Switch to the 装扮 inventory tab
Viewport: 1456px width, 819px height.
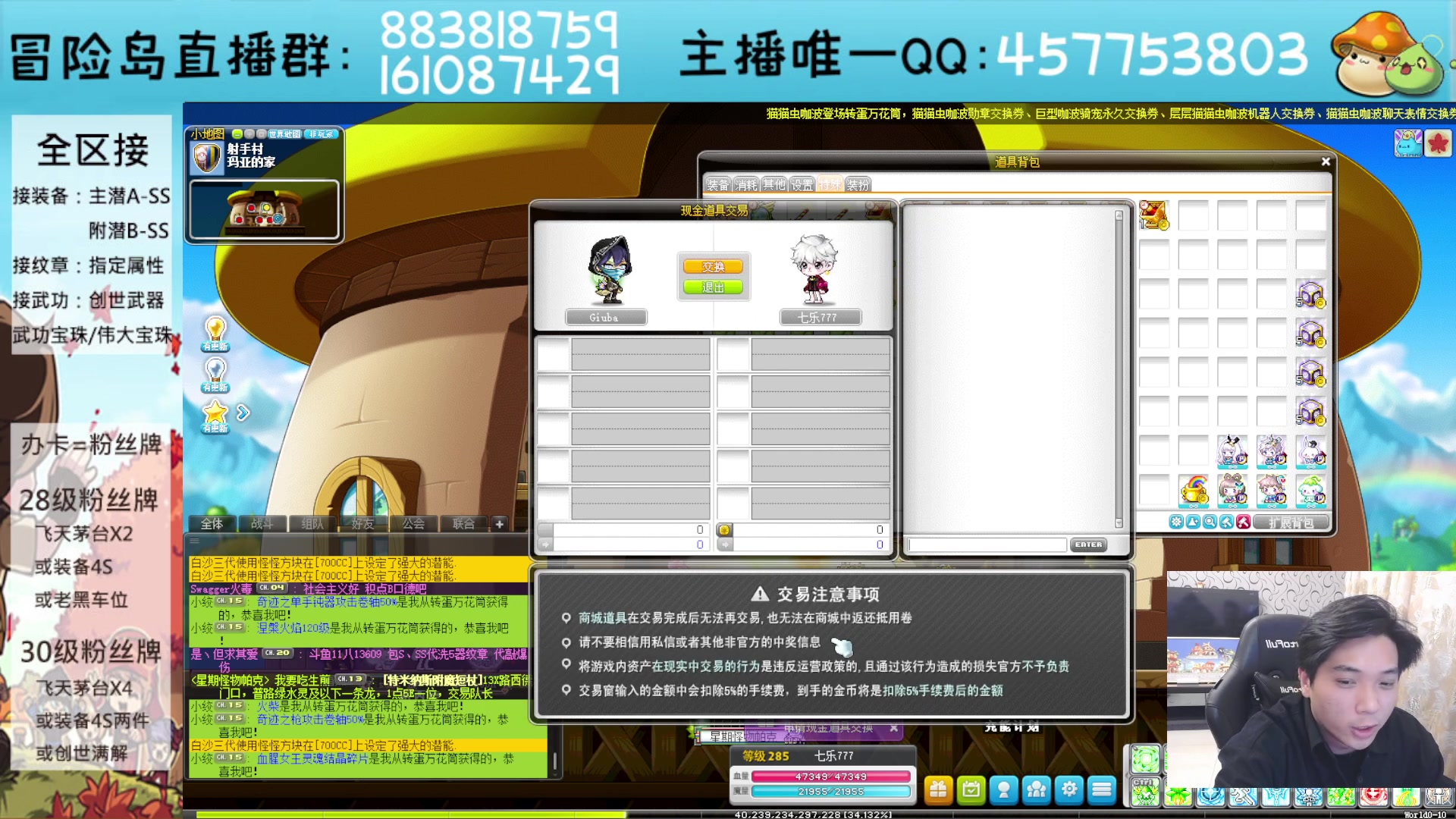coord(858,184)
